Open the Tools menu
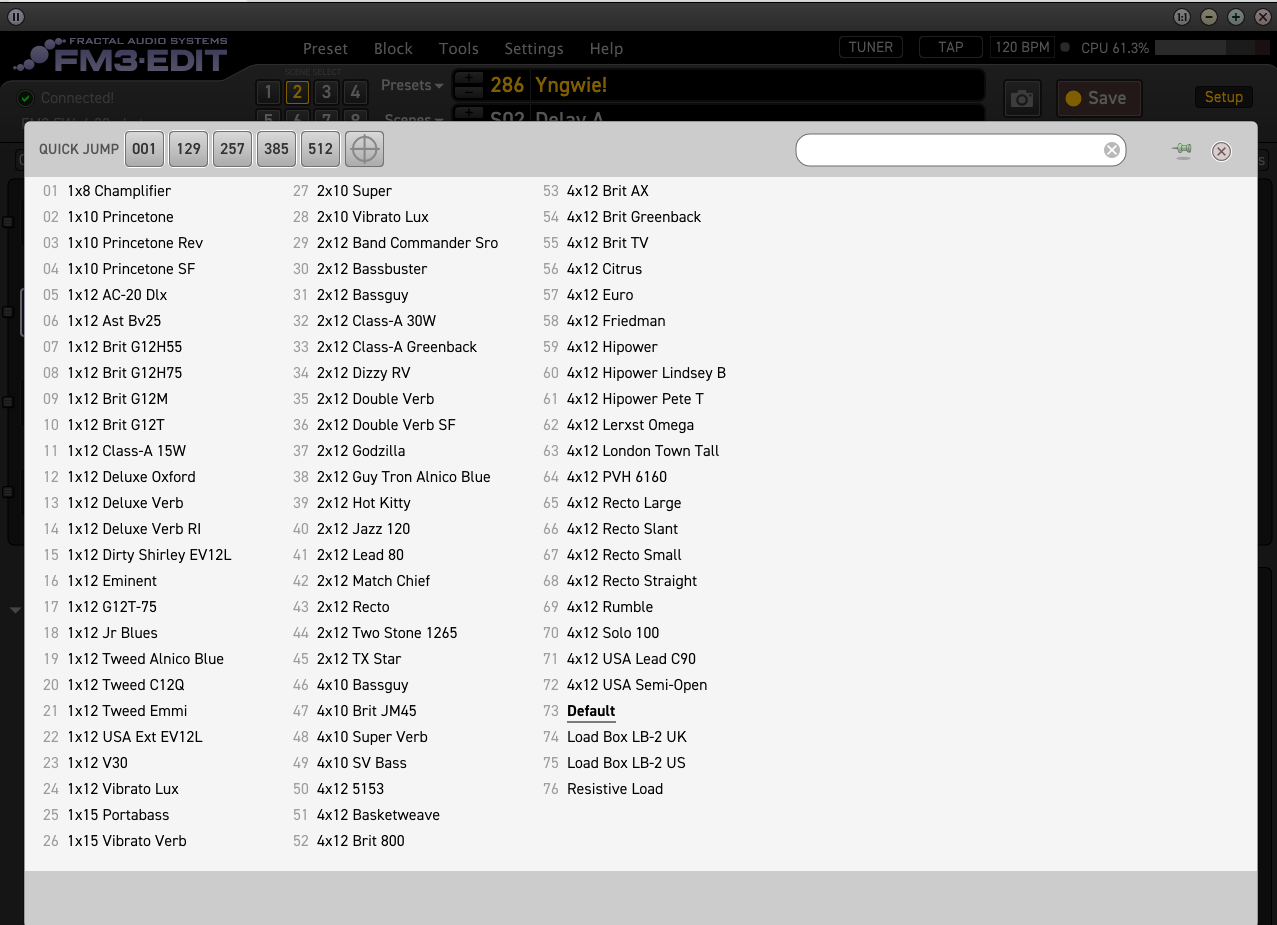1277x925 pixels. point(459,48)
